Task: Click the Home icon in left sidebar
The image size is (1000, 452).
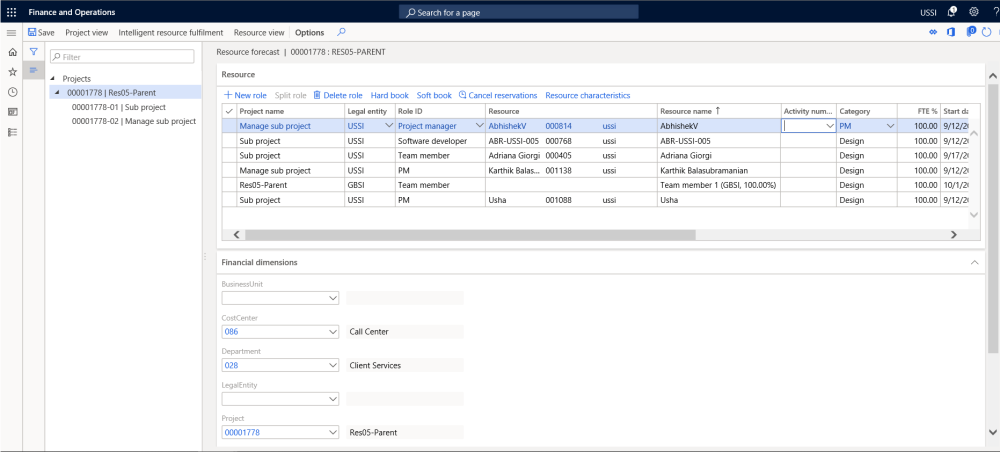Action: [11, 52]
